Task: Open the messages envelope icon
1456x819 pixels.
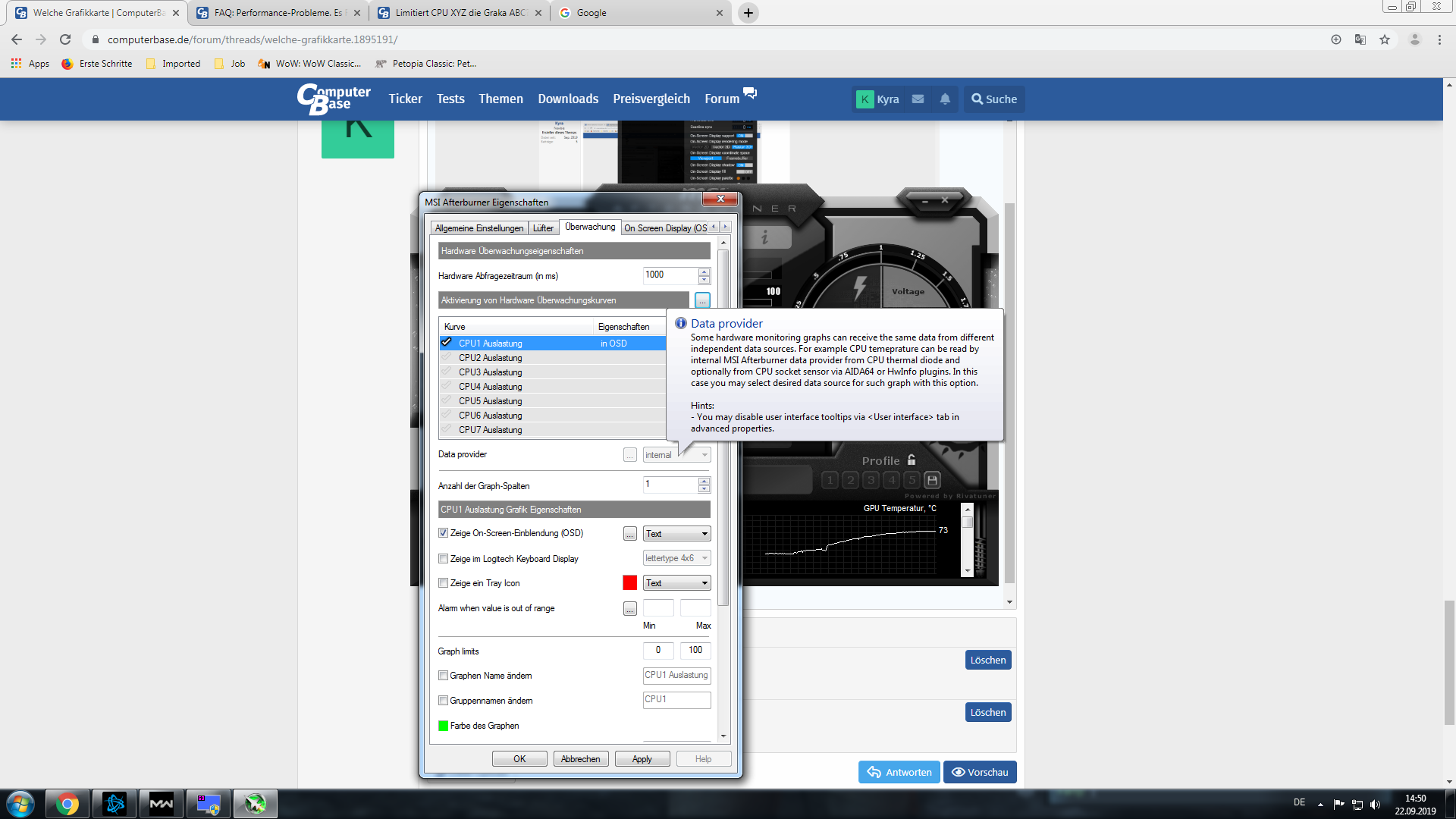Action: 918,99
